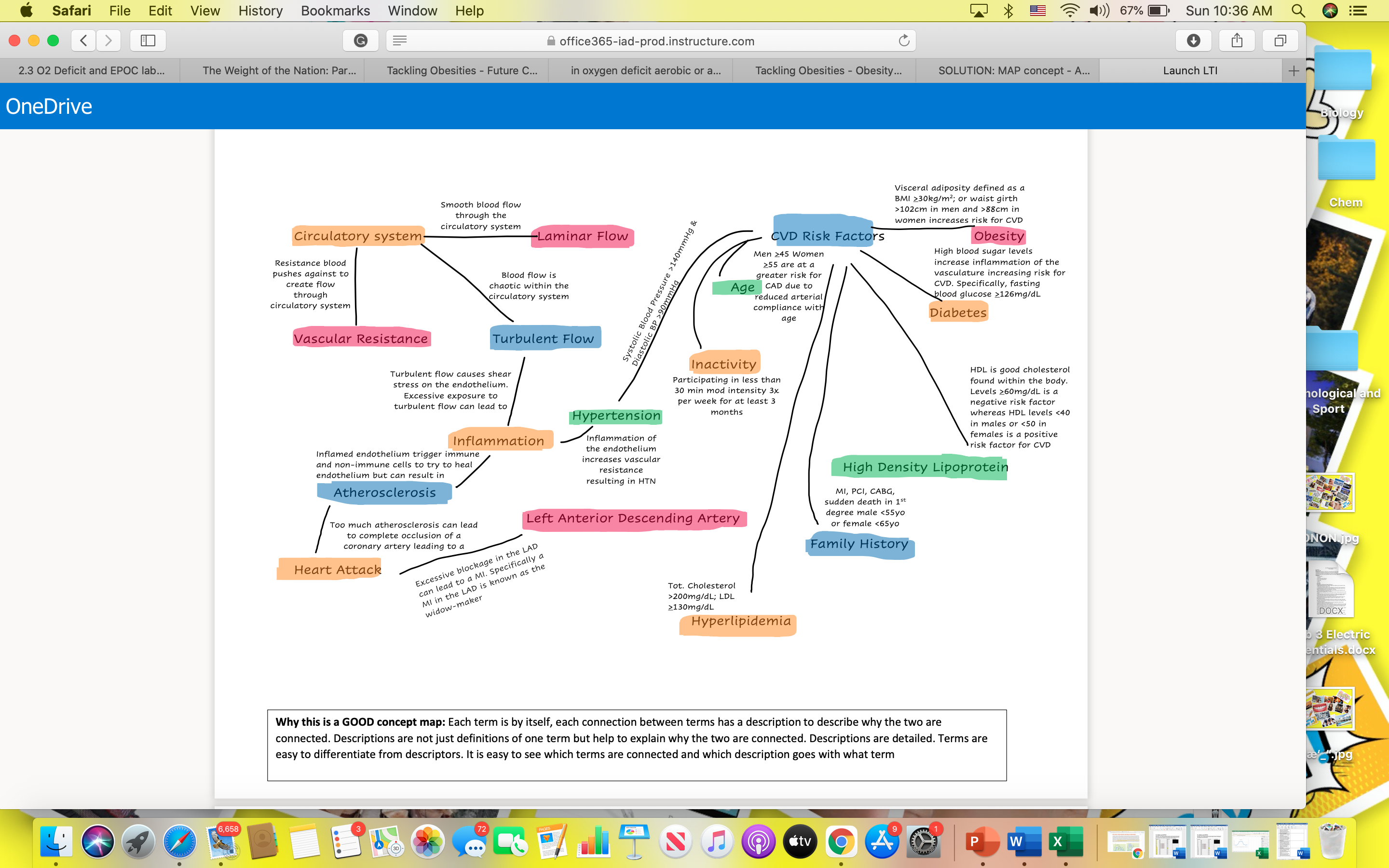The image size is (1389, 868).
Task: Open Notification Center list icon
Action: [x=1358, y=10]
